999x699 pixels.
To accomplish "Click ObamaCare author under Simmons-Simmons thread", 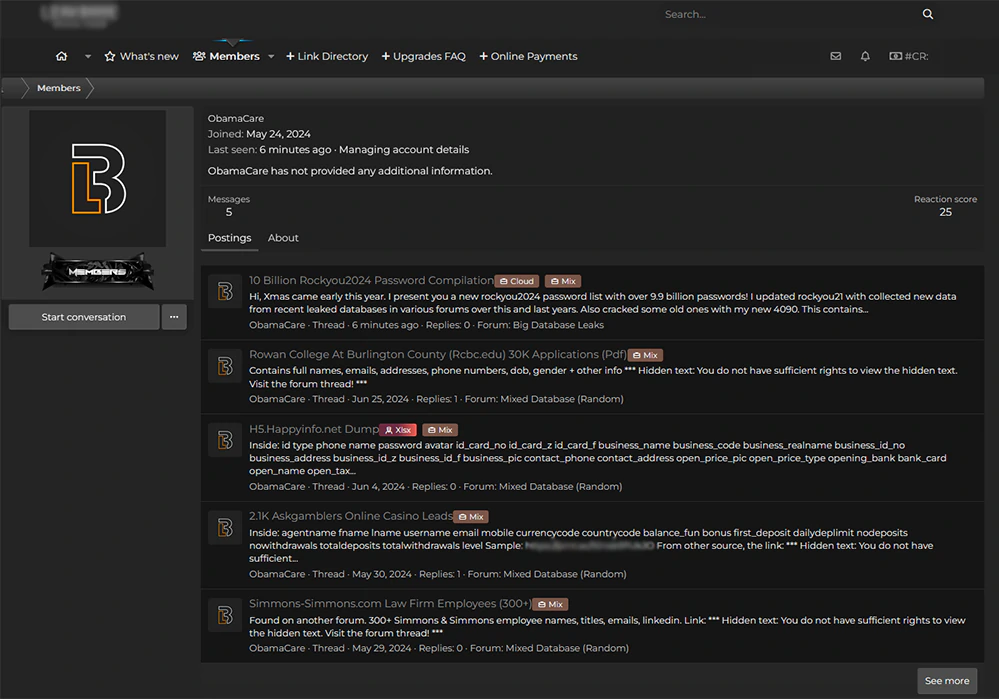I will pos(277,648).
